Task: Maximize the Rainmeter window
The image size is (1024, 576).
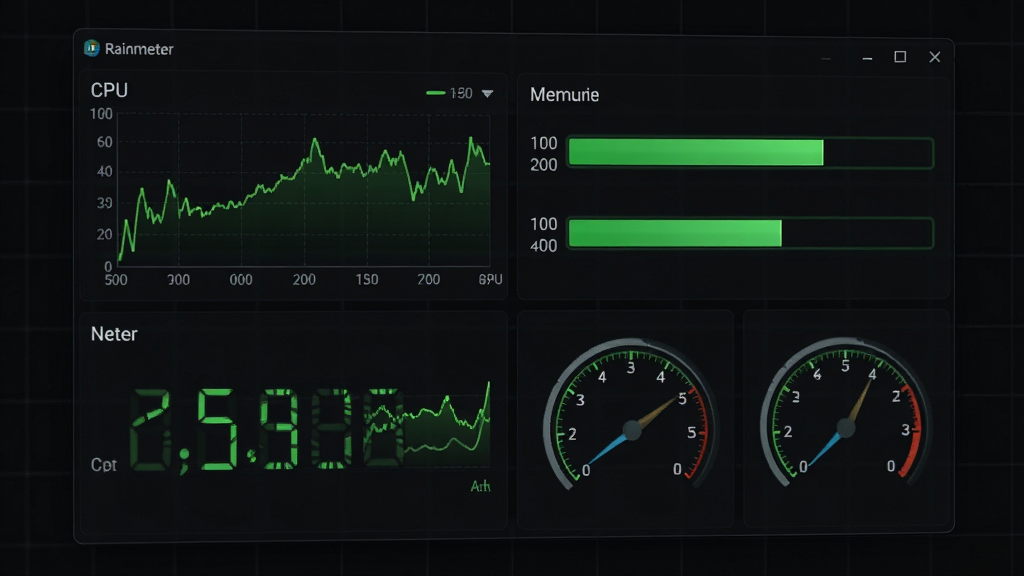Action: [900, 57]
